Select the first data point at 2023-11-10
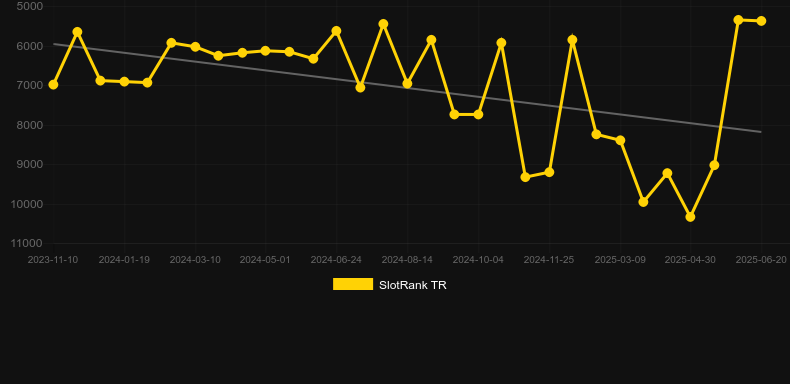790x384 pixels. 53,85
